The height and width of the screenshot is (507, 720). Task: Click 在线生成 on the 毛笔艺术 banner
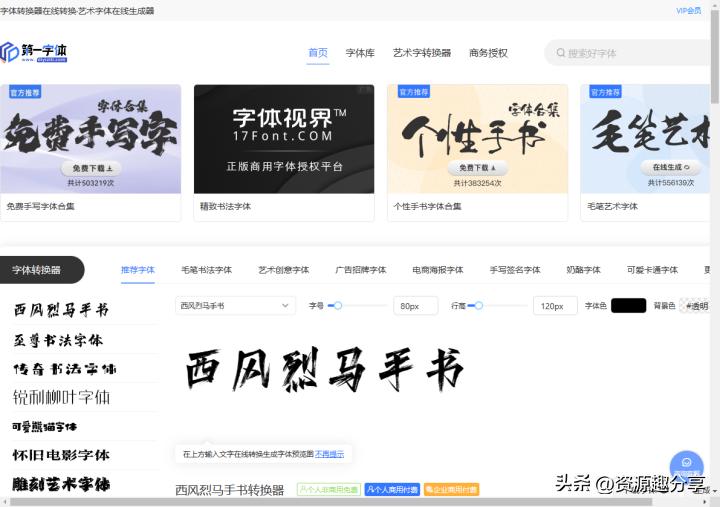coord(671,168)
